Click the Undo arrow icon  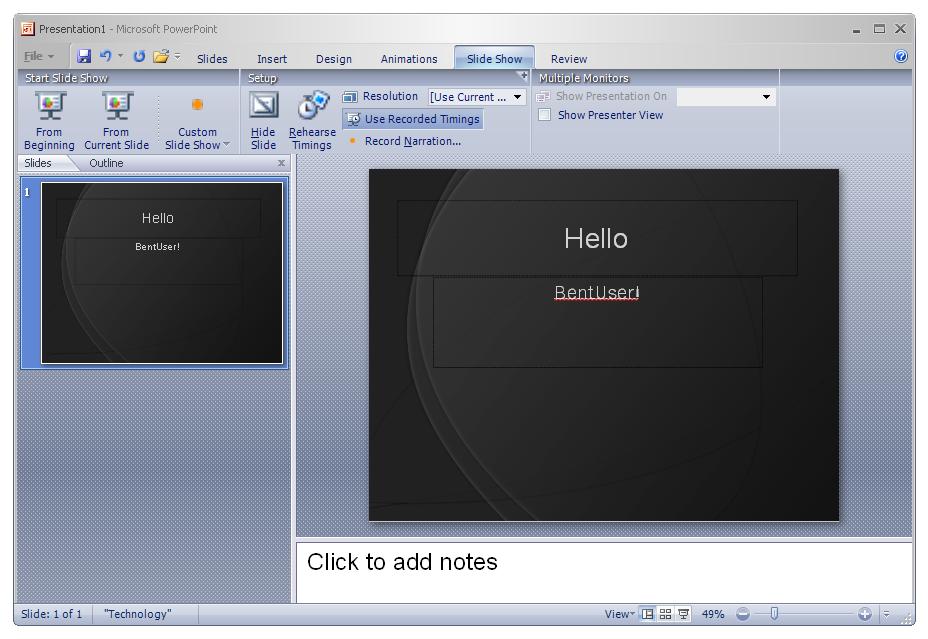(x=106, y=56)
